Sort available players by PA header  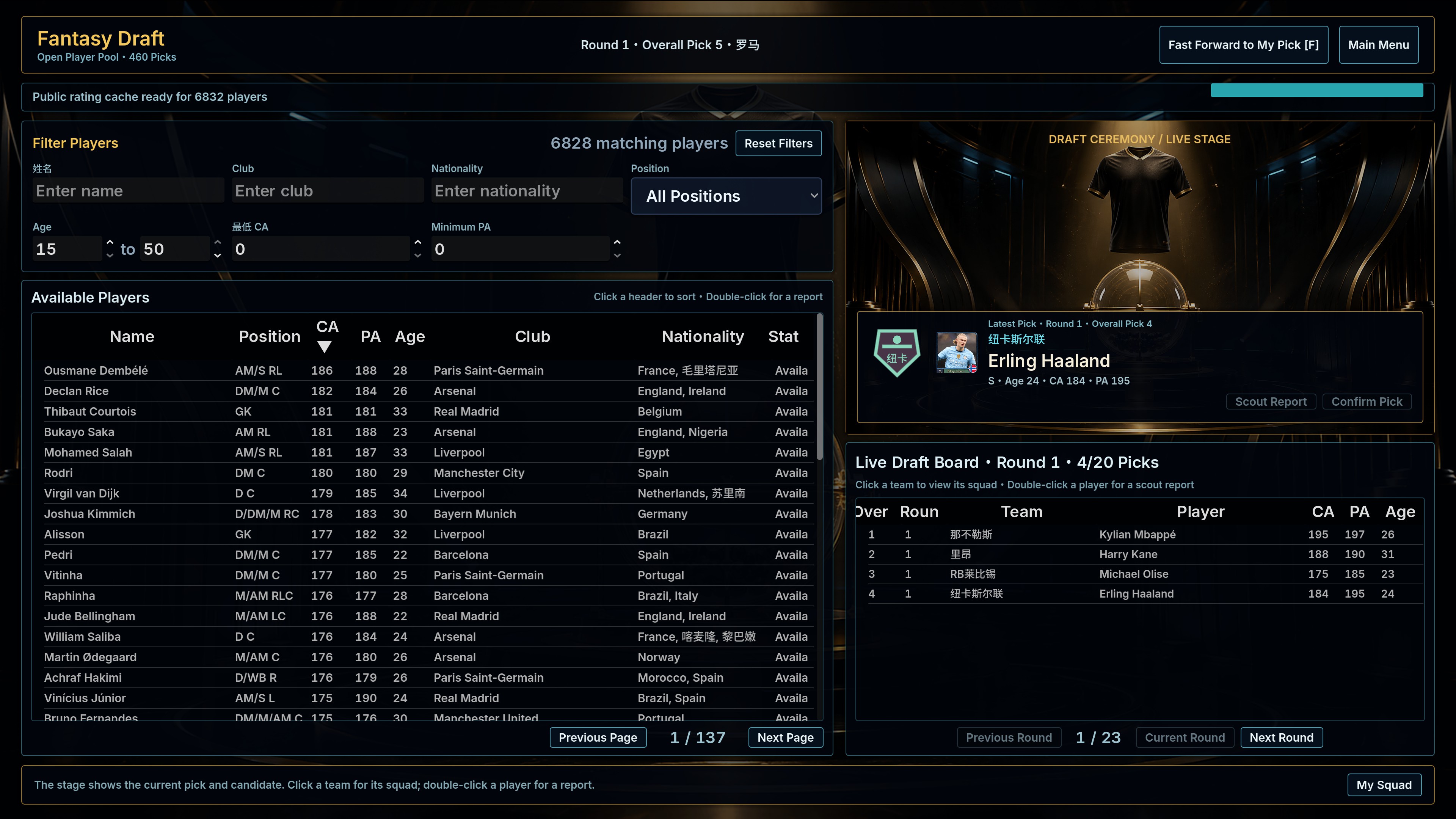pyautogui.click(x=370, y=337)
